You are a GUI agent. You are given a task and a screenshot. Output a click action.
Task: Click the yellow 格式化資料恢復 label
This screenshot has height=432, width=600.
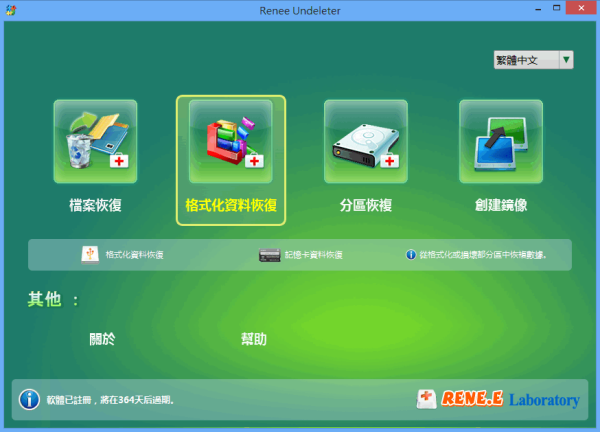pos(231,205)
